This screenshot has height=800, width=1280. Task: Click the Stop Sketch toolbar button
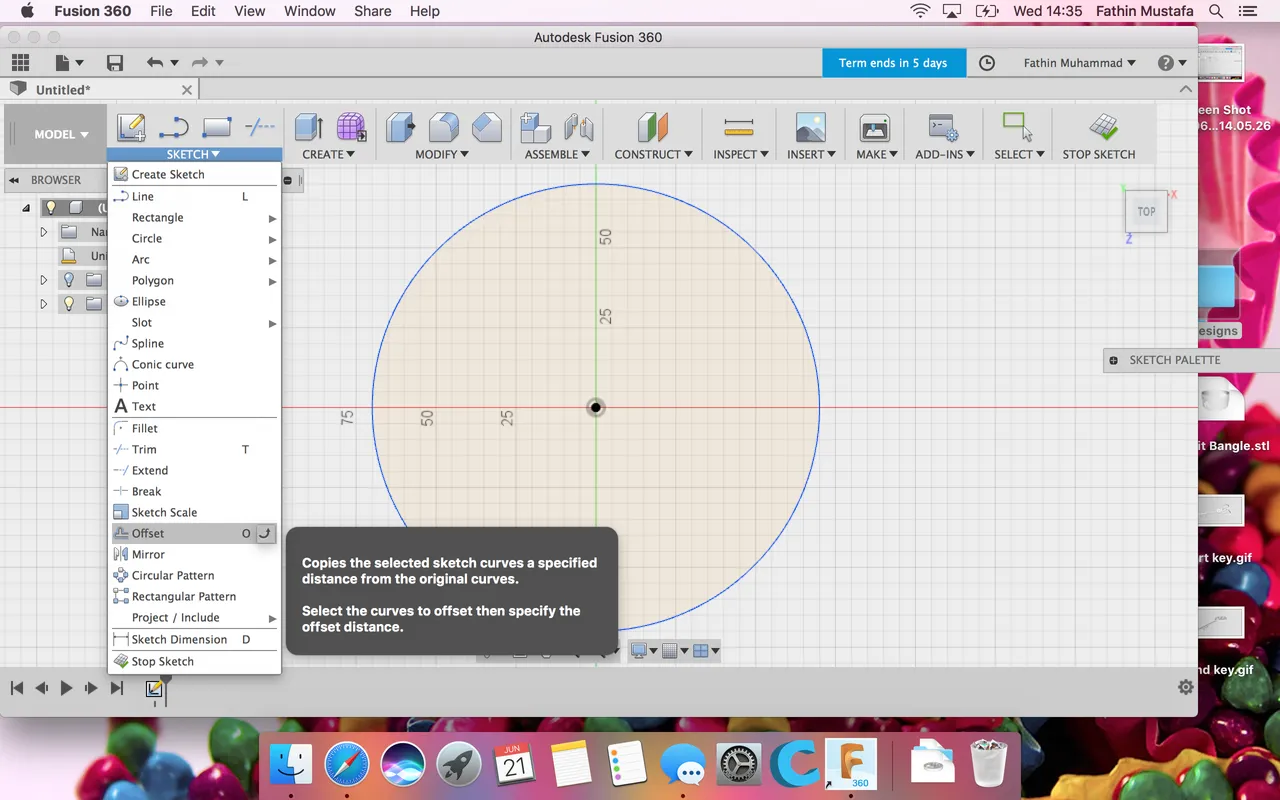(x=1099, y=135)
